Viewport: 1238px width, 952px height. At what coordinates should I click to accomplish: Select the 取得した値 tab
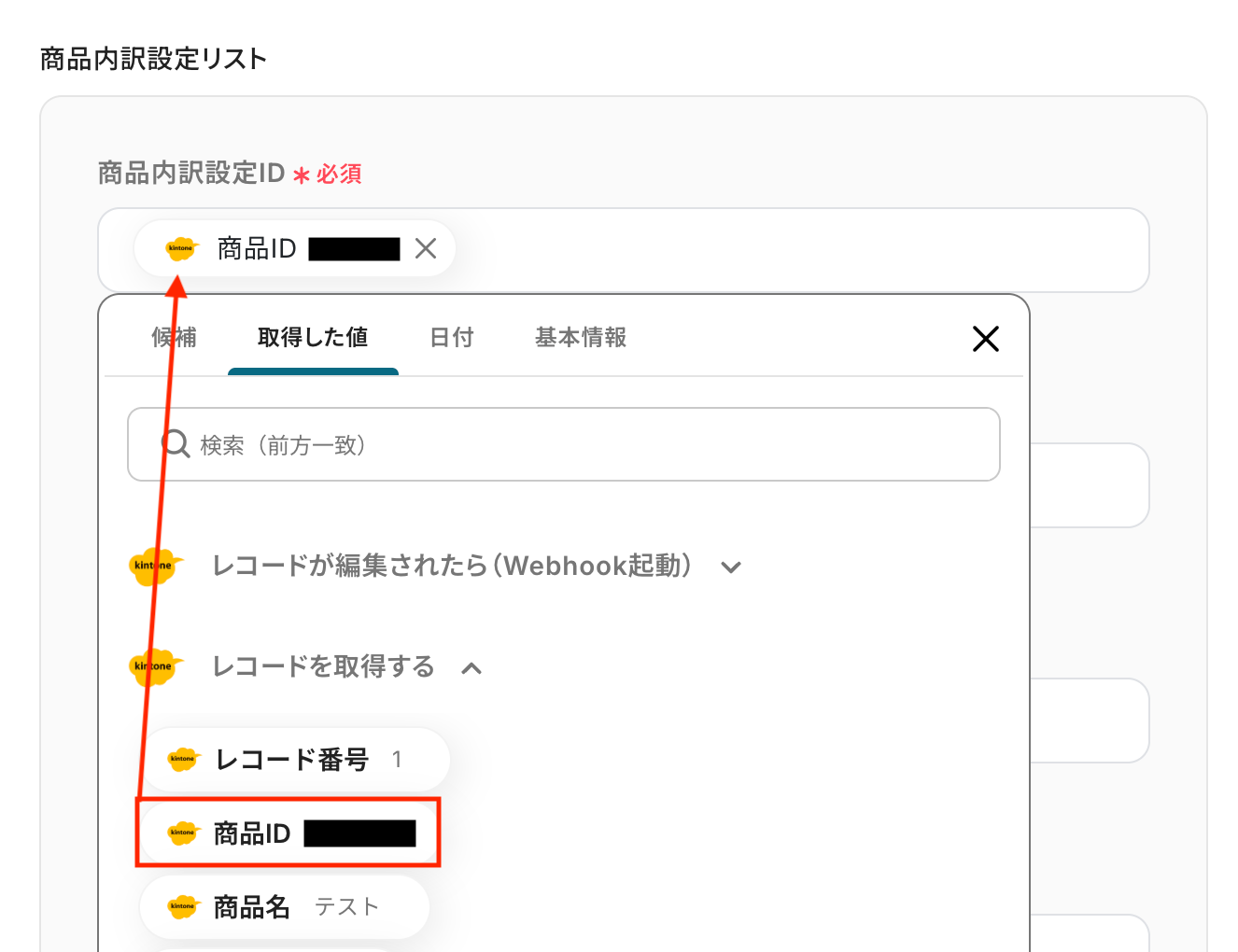[x=313, y=338]
